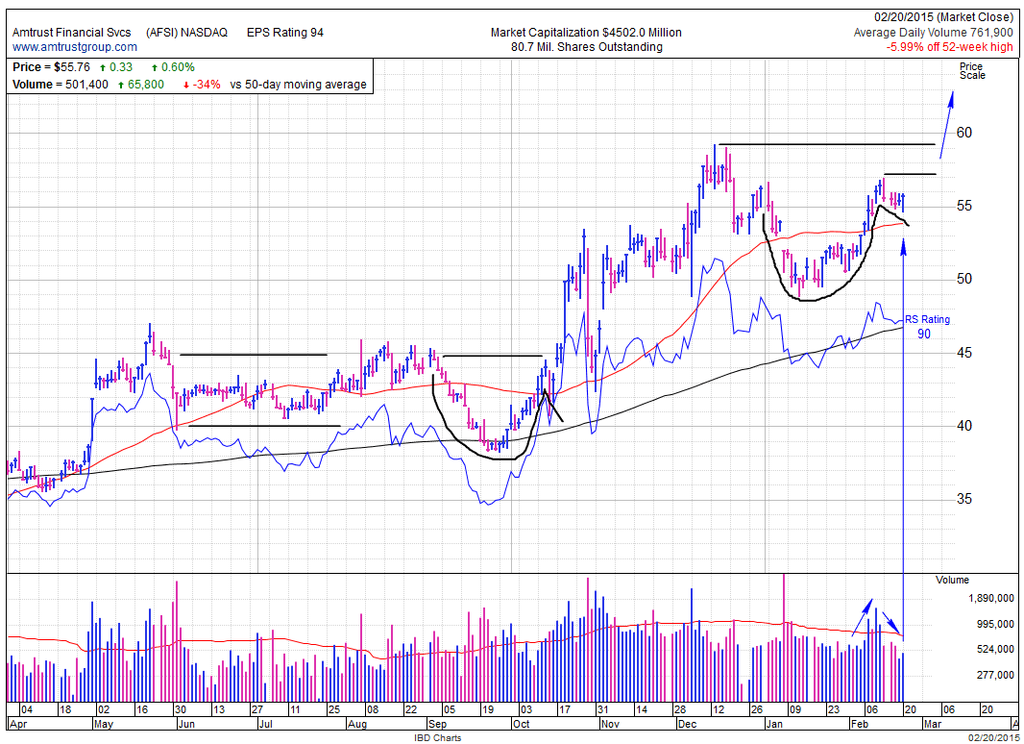Select the (AFSI) NASDAQ ticker label
This screenshot has height=744, width=1024.
[x=187, y=32]
